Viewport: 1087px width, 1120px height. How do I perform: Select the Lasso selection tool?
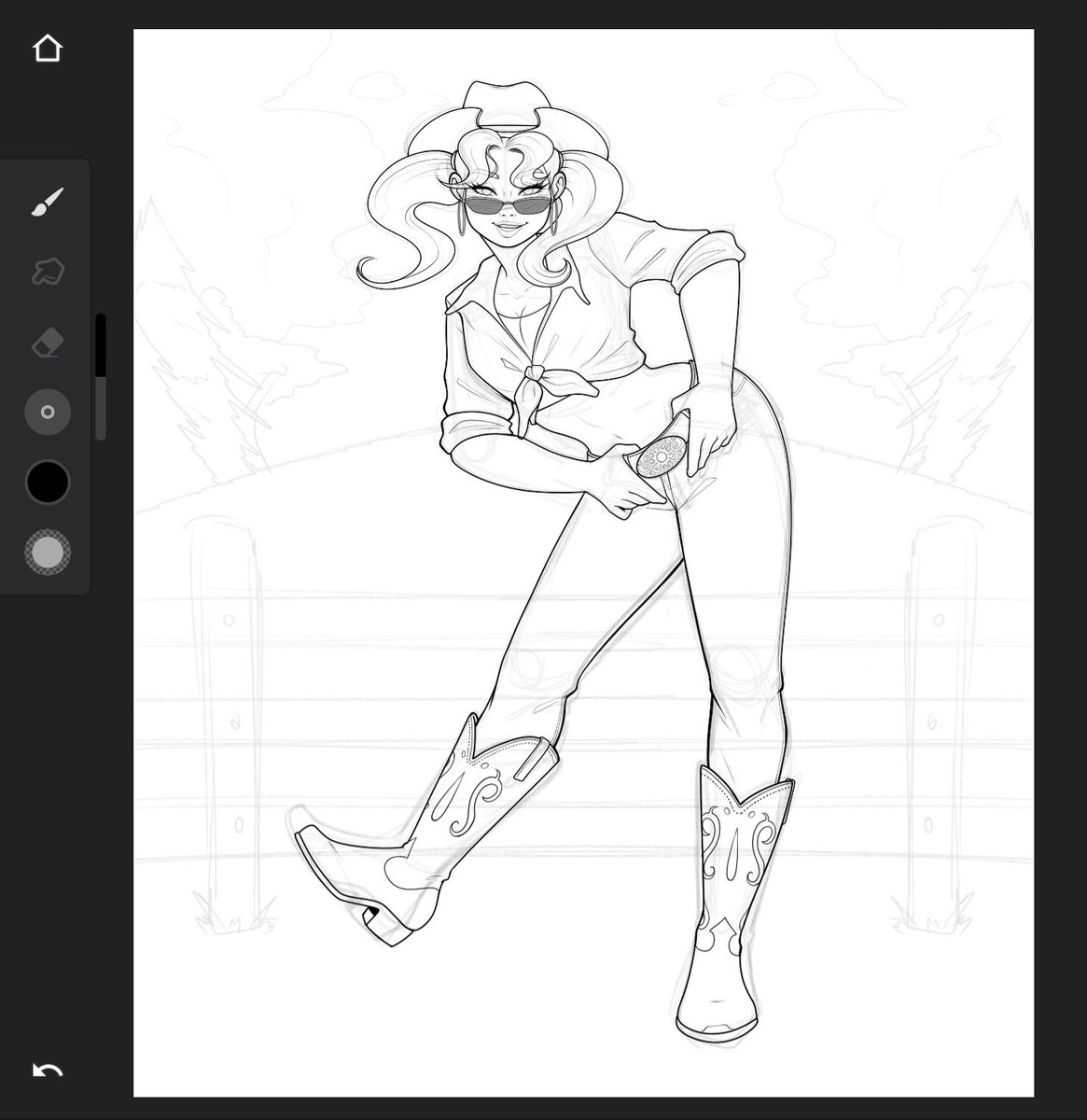coord(48,273)
